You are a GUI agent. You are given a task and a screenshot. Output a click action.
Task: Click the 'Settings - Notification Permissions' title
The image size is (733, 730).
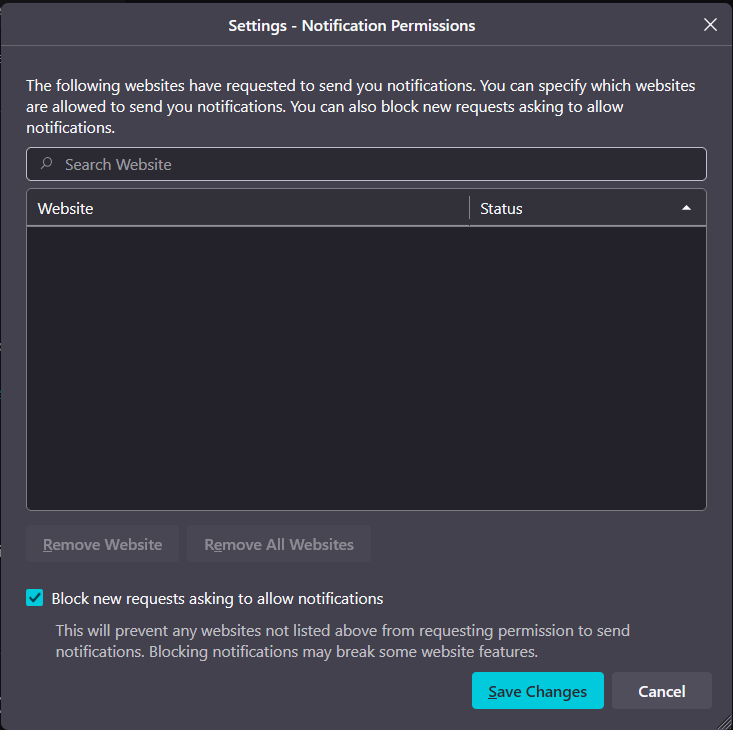click(x=352, y=25)
